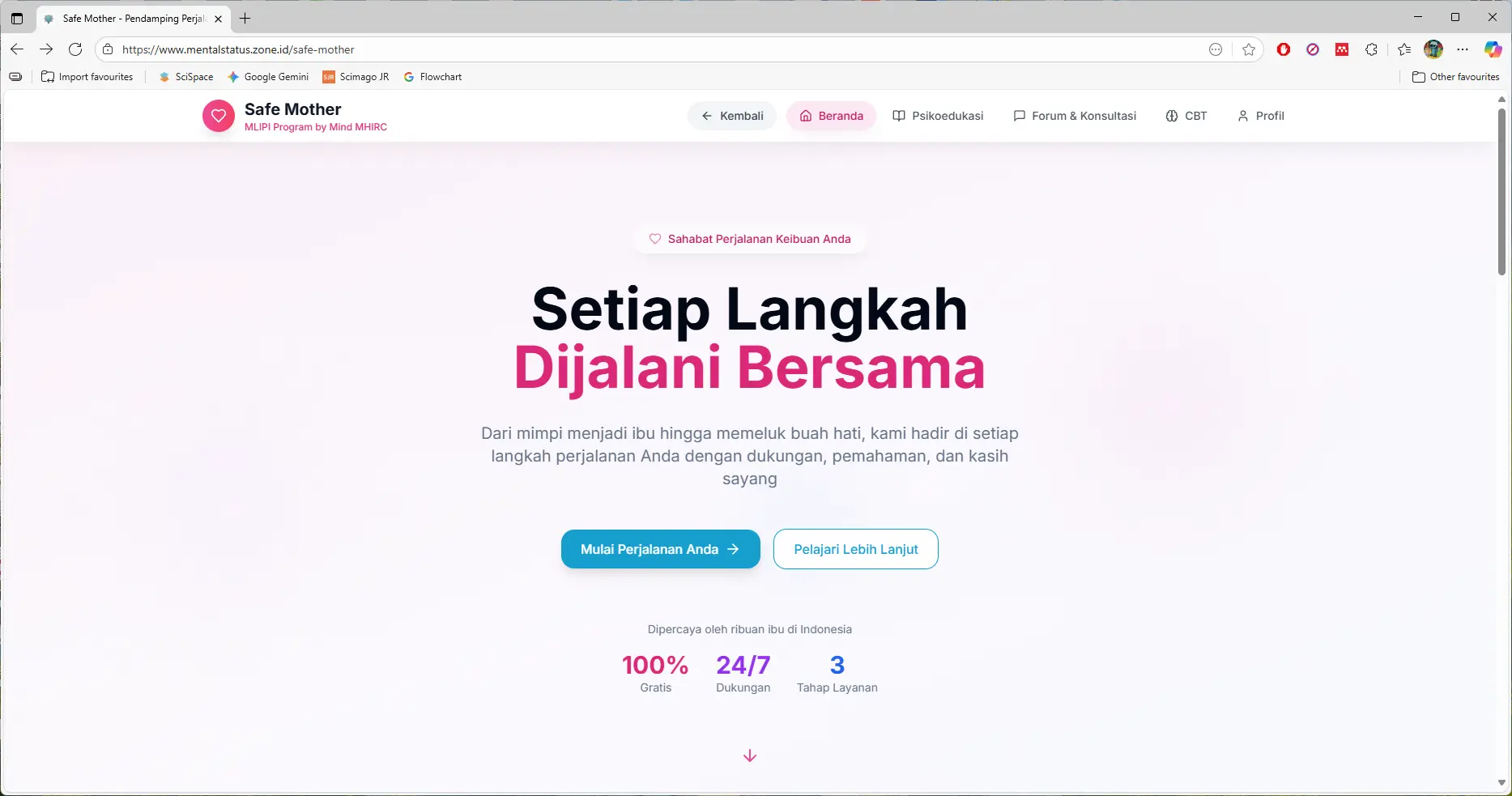Open the tab actions menu icon
The height and width of the screenshot is (796, 1512).
17,18
